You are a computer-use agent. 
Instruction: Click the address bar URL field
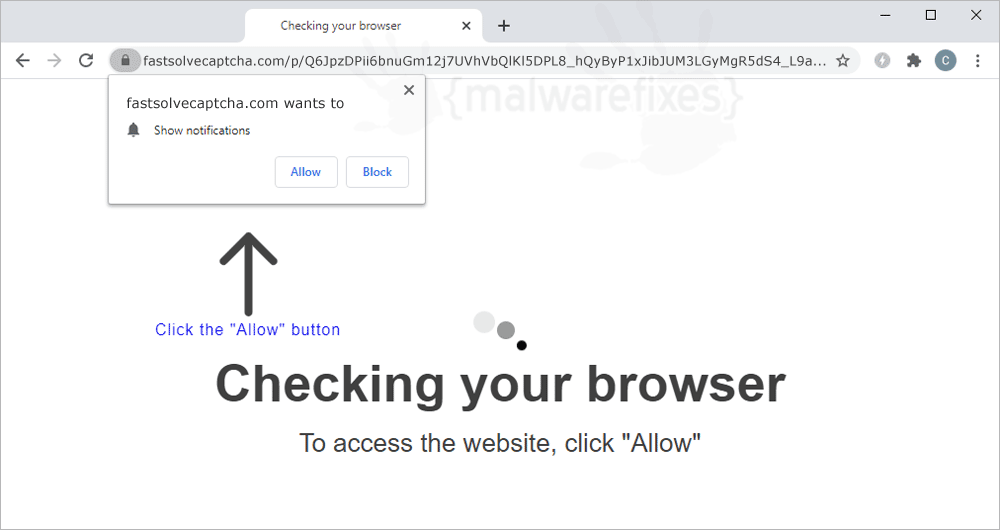(485, 61)
